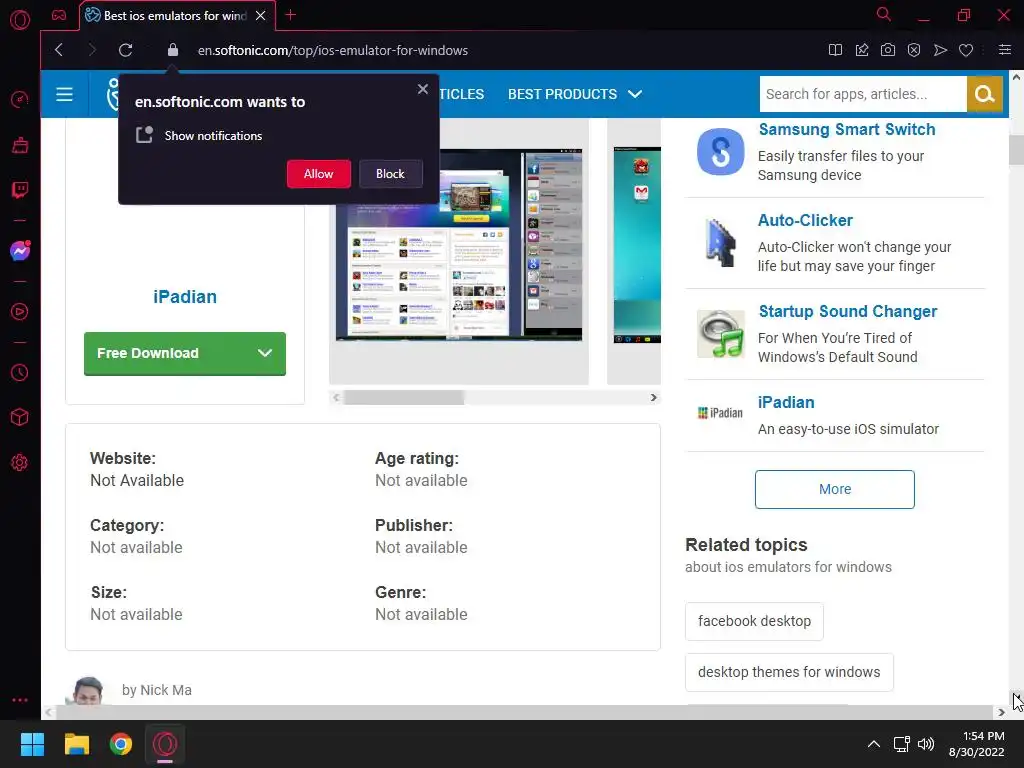Open volume control in system tray
Viewport: 1024px width, 768px height.
click(925, 744)
